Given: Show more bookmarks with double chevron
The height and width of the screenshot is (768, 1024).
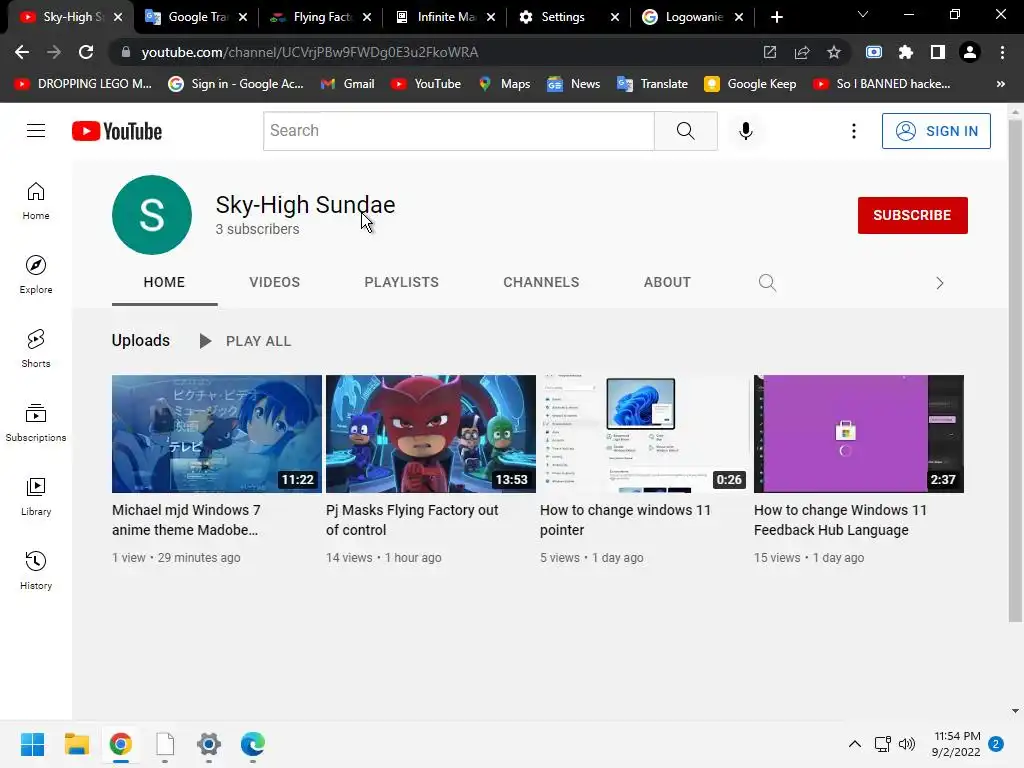Looking at the screenshot, I should (x=1000, y=84).
